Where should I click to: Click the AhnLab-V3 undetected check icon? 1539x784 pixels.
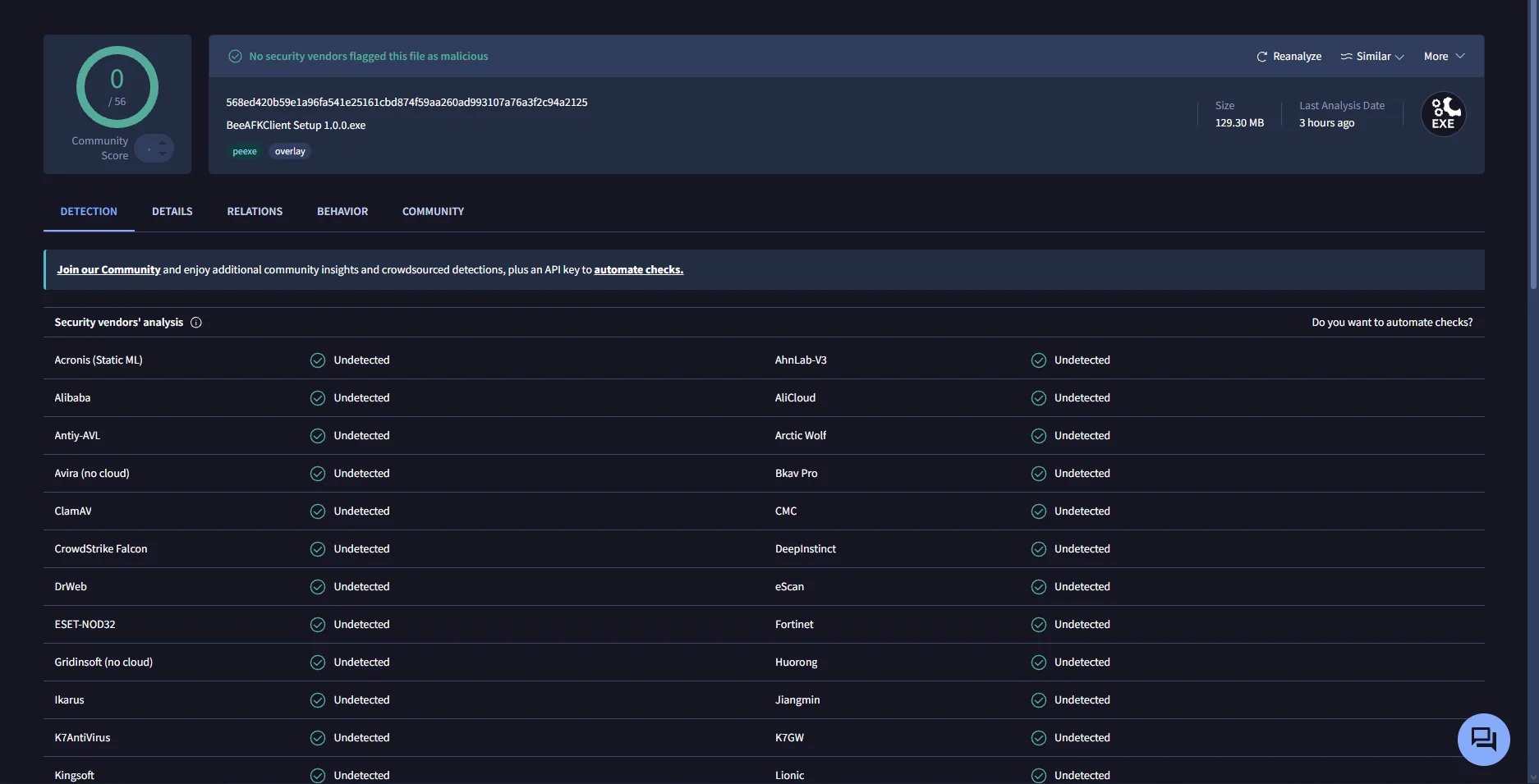point(1039,360)
